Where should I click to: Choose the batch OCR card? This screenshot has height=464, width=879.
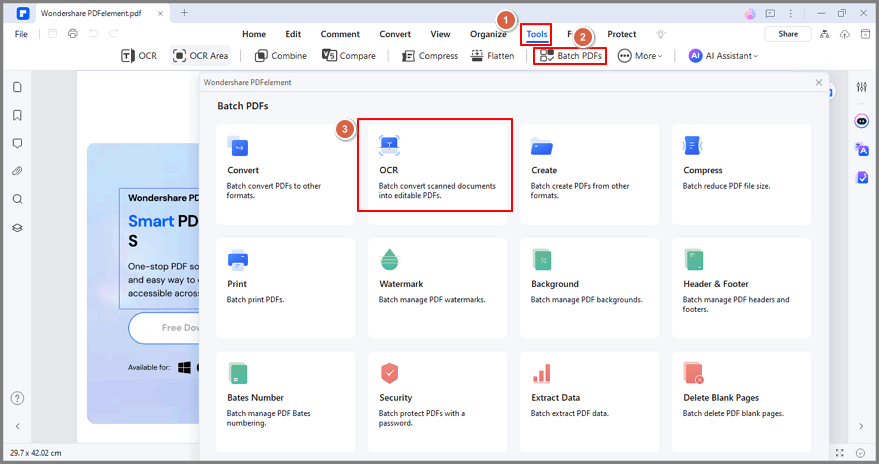(x=437, y=174)
